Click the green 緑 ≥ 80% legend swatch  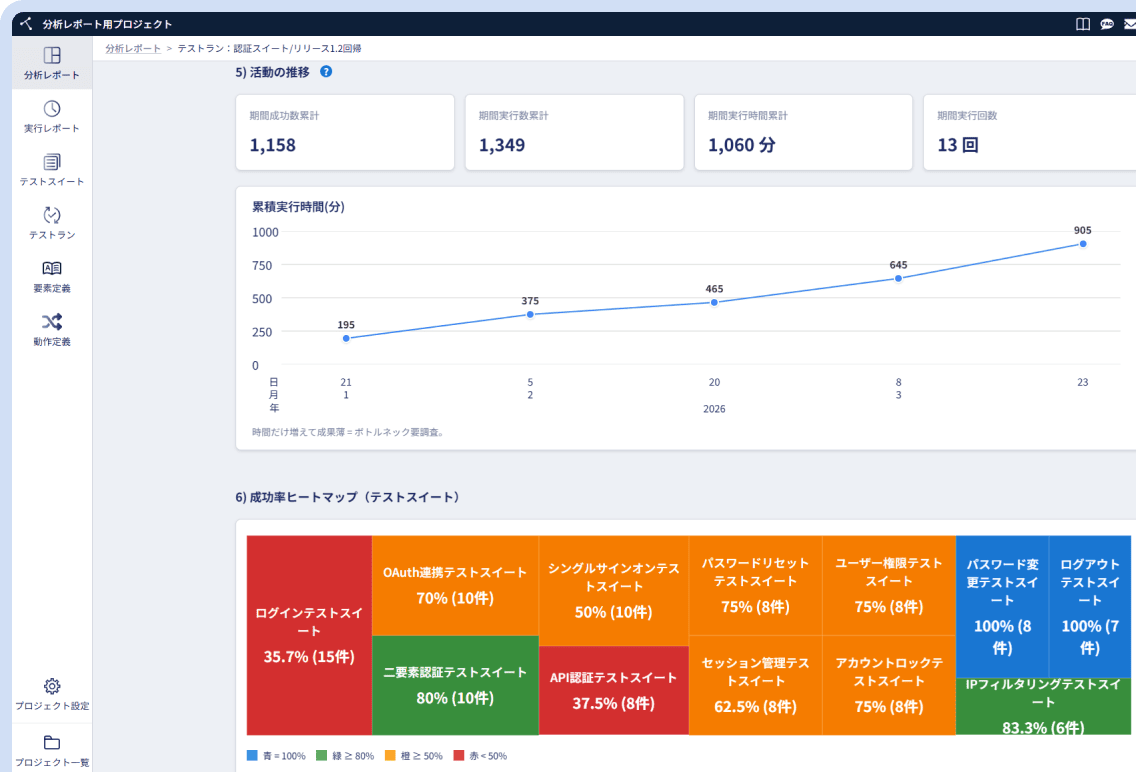click(321, 755)
